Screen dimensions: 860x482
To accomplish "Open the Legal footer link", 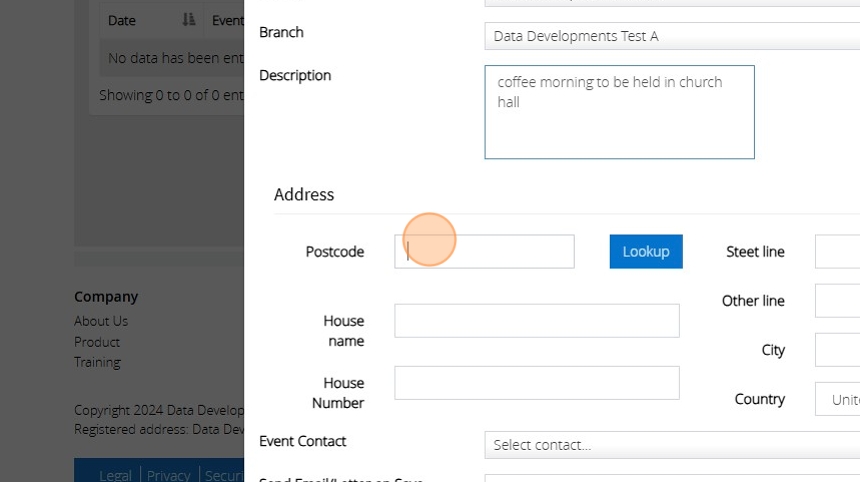I will point(115,475).
